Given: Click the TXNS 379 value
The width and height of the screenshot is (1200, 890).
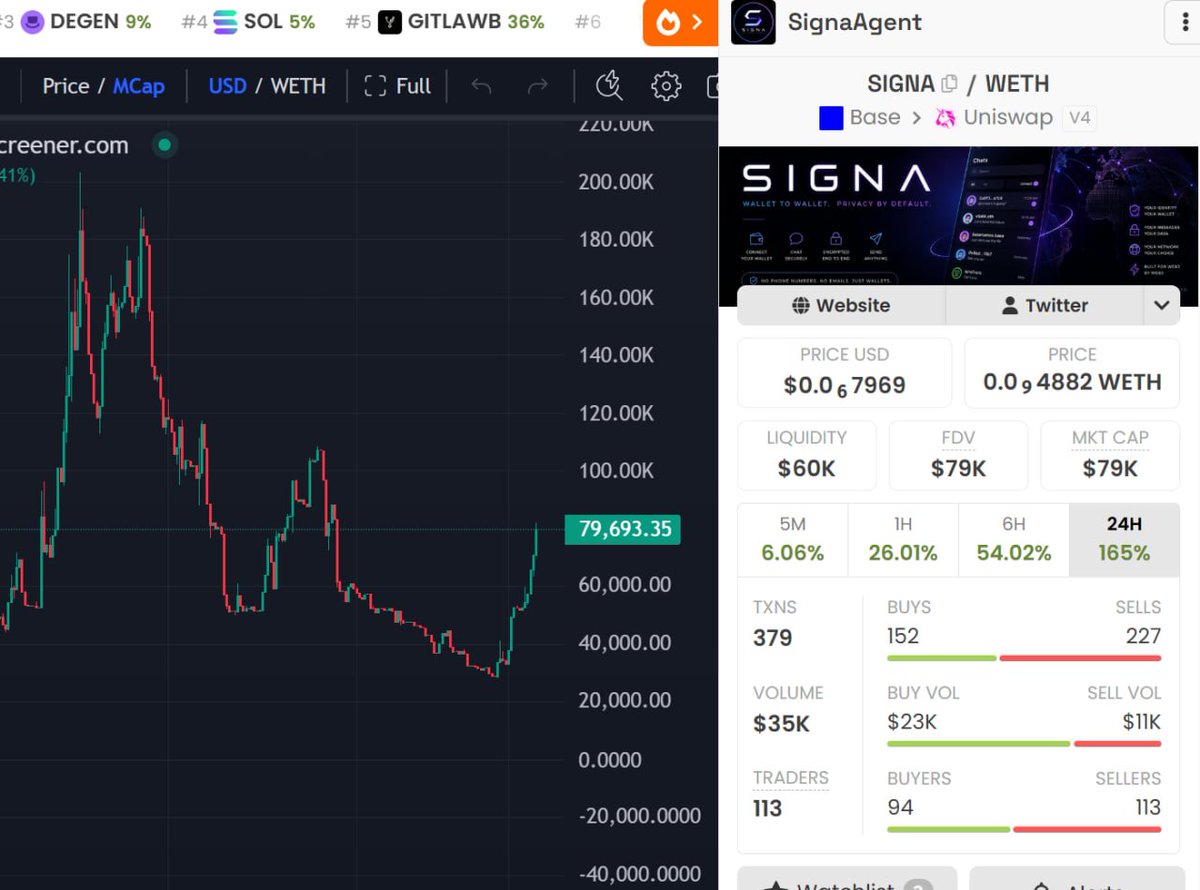Looking at the screenshot, I should coord(773,638).
